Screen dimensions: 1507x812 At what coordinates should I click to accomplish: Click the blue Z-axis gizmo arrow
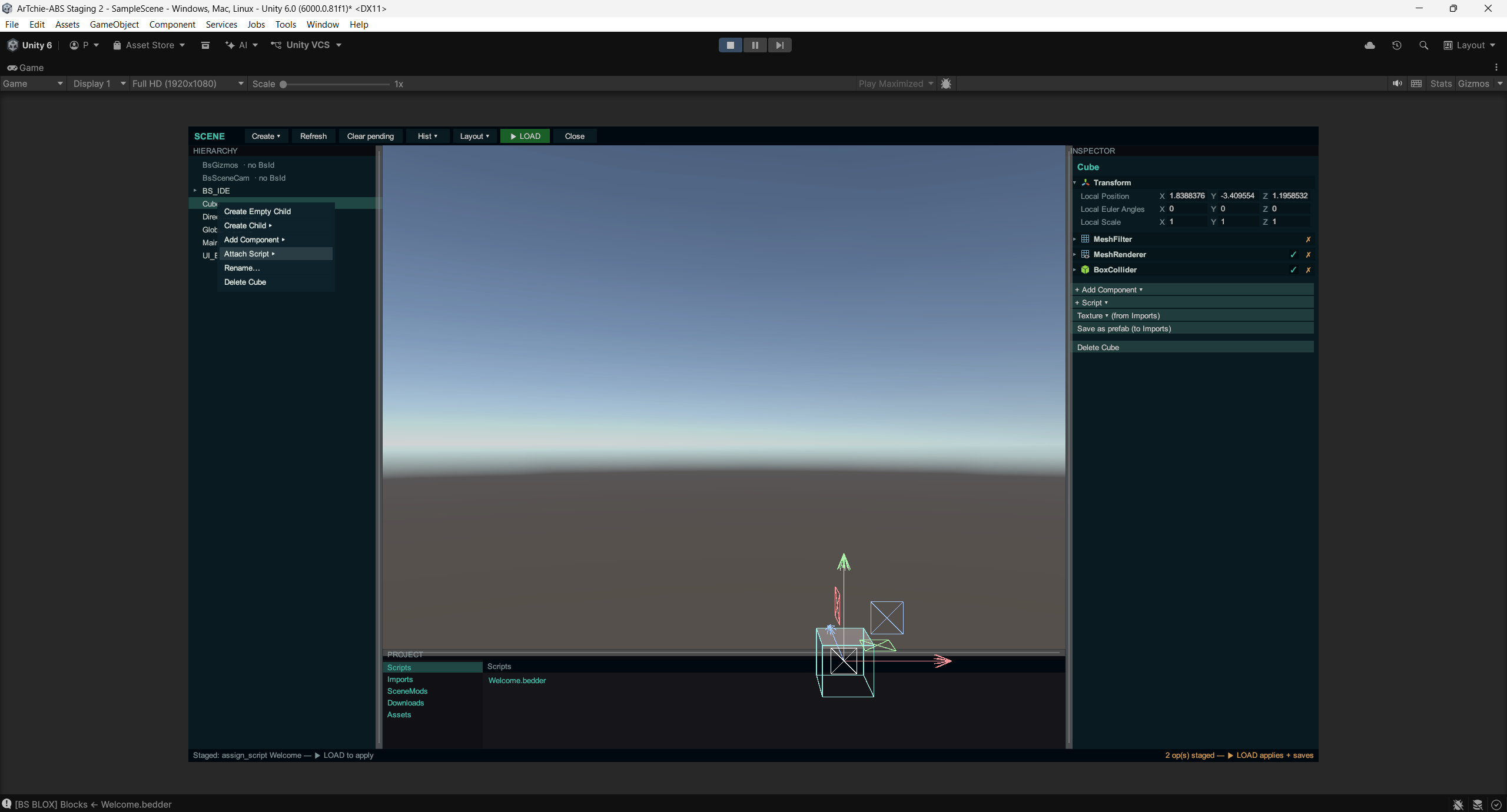click(830, 630)
